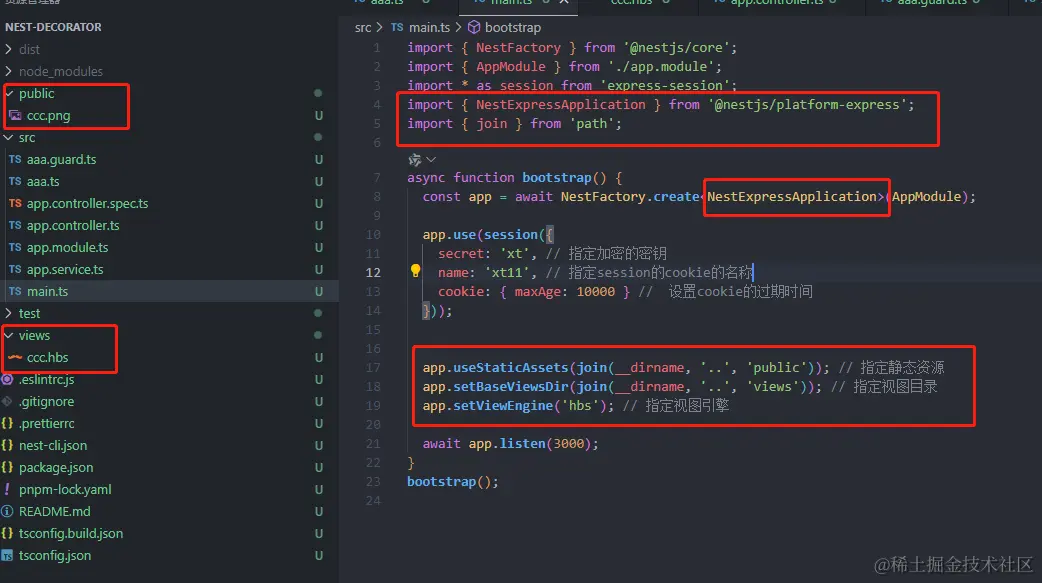Screen dimensions: 1042x583
Task: Open nest-cli.json braces icon
Action: 7,445
